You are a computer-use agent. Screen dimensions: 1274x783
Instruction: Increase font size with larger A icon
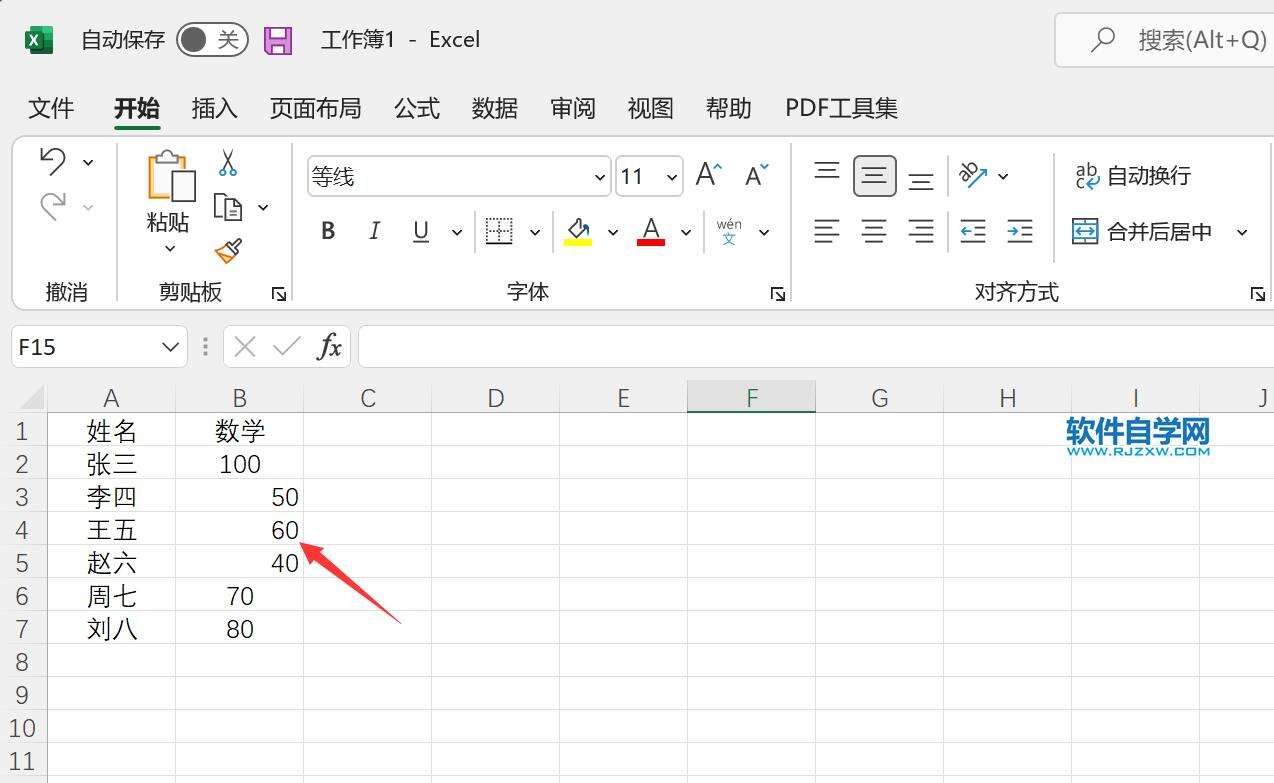pos(708,176)
